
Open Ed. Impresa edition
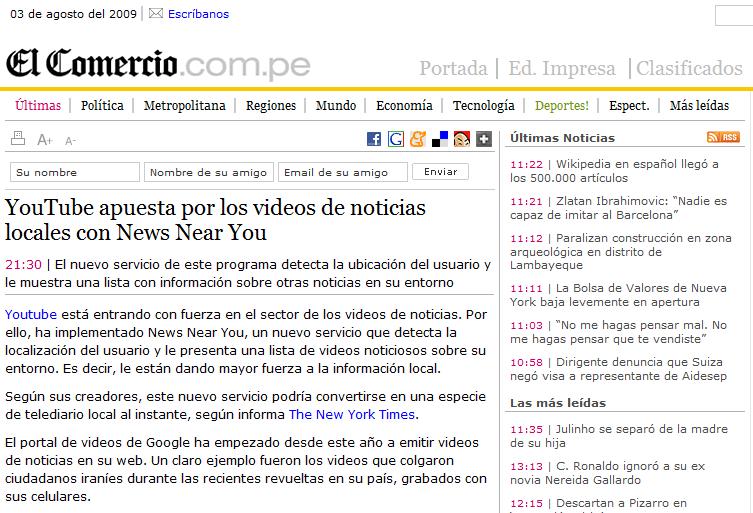[x=562, y=68]
